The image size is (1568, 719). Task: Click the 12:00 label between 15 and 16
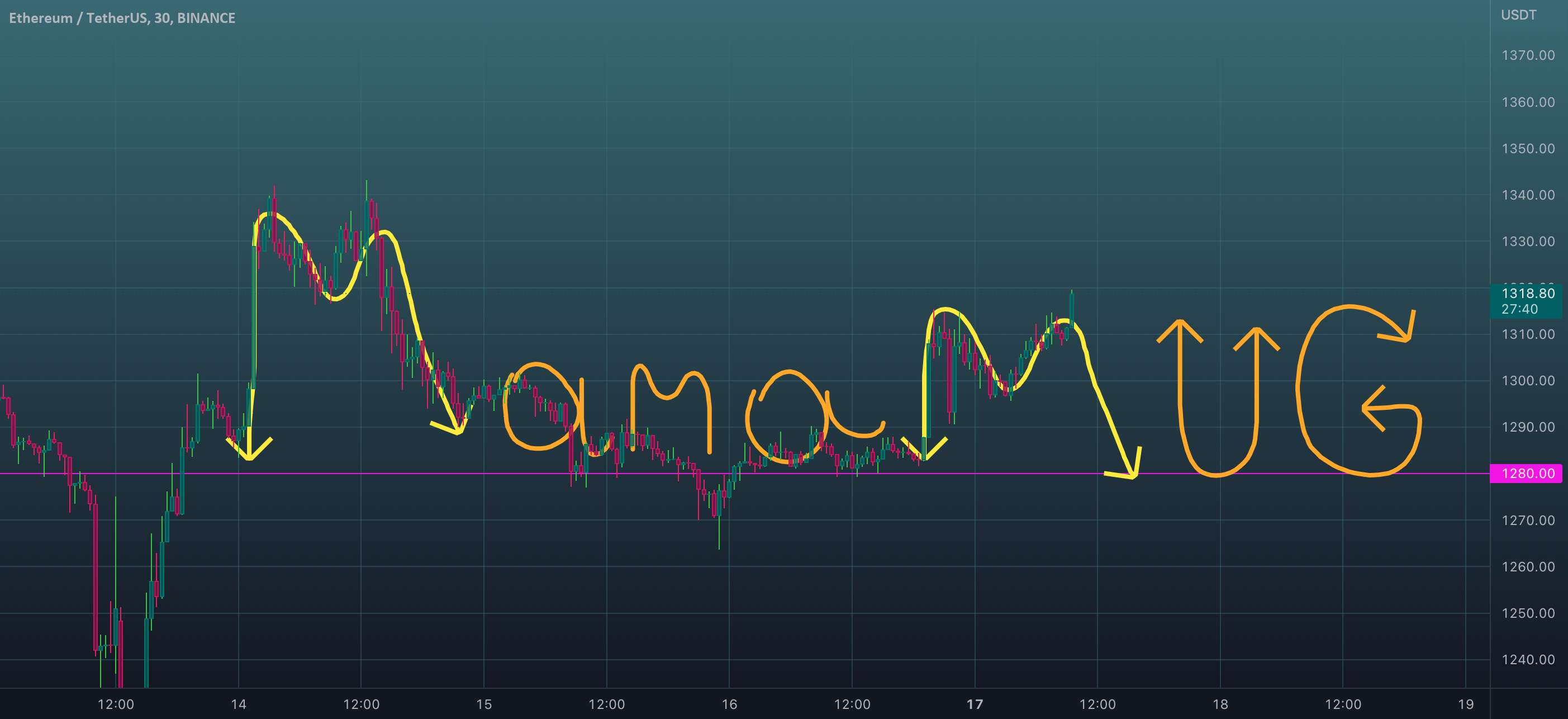pos(607,704)
